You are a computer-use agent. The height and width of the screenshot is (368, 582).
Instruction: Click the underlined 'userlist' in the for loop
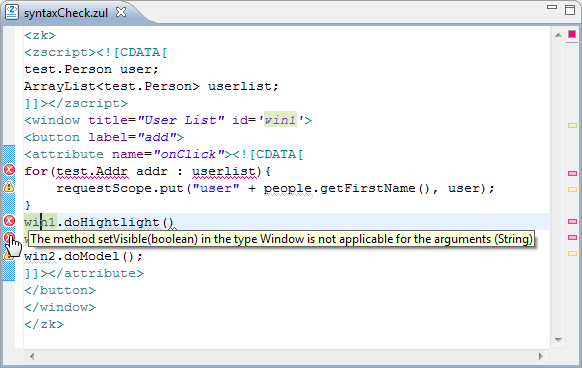click(224, 172)
